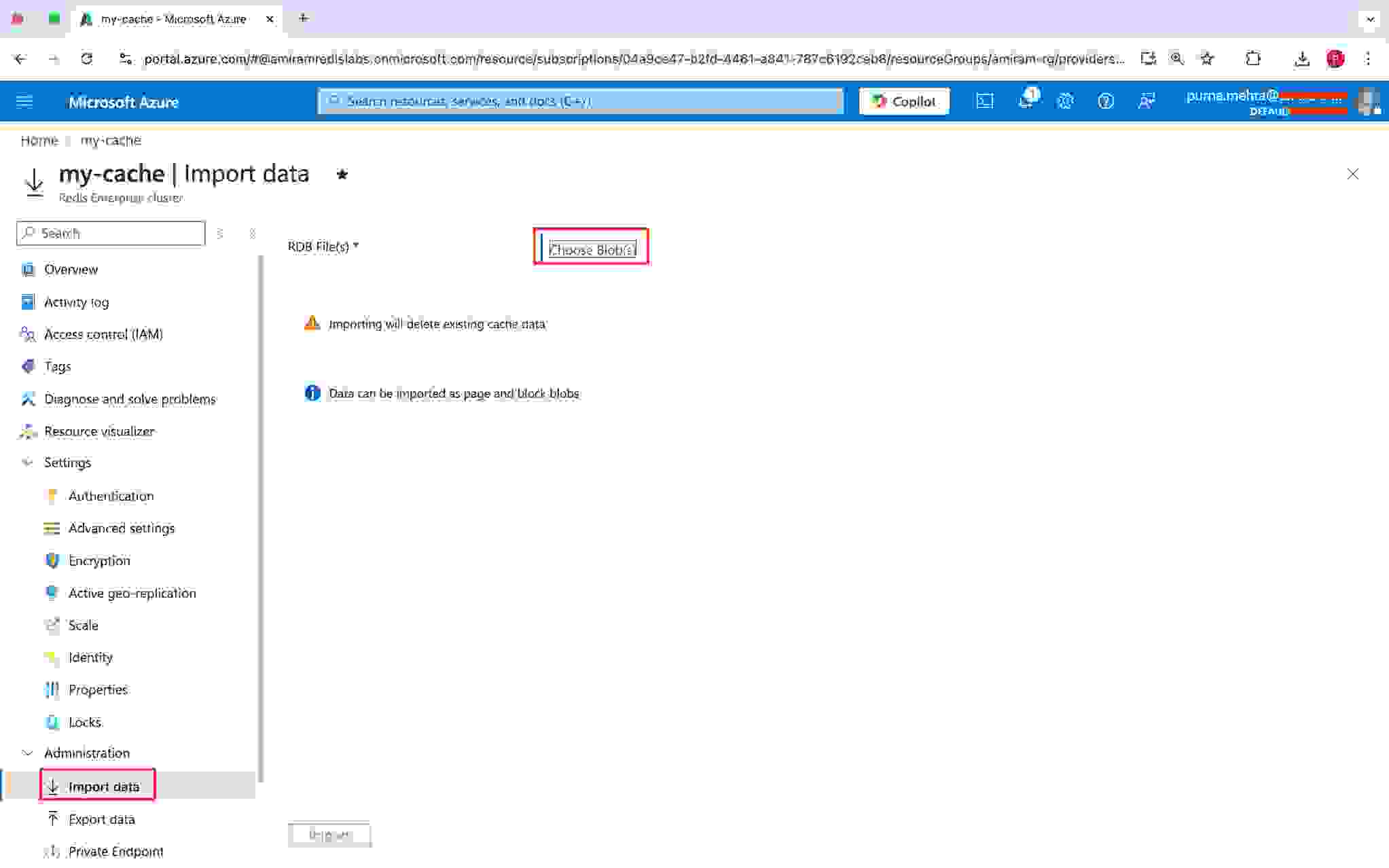Open the feedback icon in header
Image resolution: width=1389 pixels, height=868 pixels.
click(x=1146, y=101)
